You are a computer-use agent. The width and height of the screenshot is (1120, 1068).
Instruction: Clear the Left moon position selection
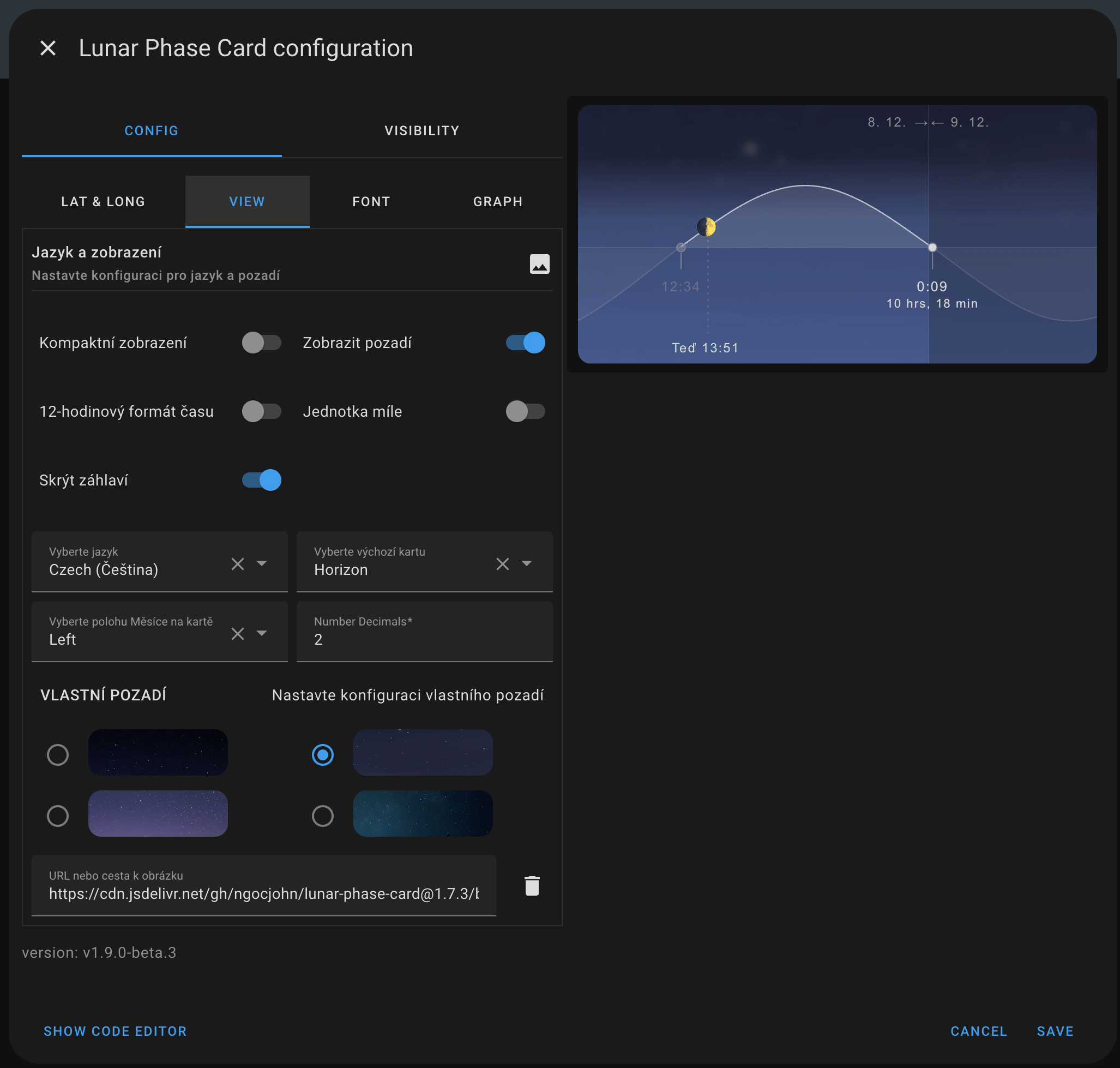[x=237, y=634]
